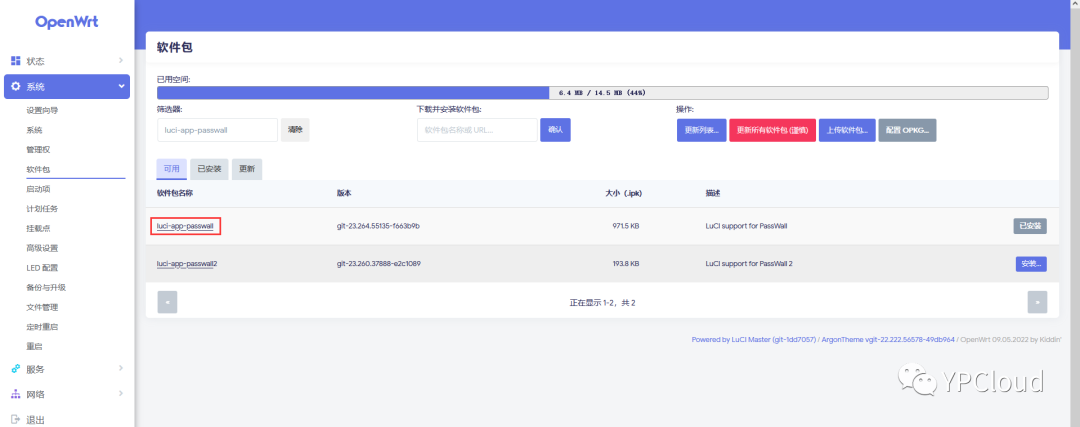Click the 软件包名称 column header
Screen dimensions: 1080x427
(x=175, y=194)
